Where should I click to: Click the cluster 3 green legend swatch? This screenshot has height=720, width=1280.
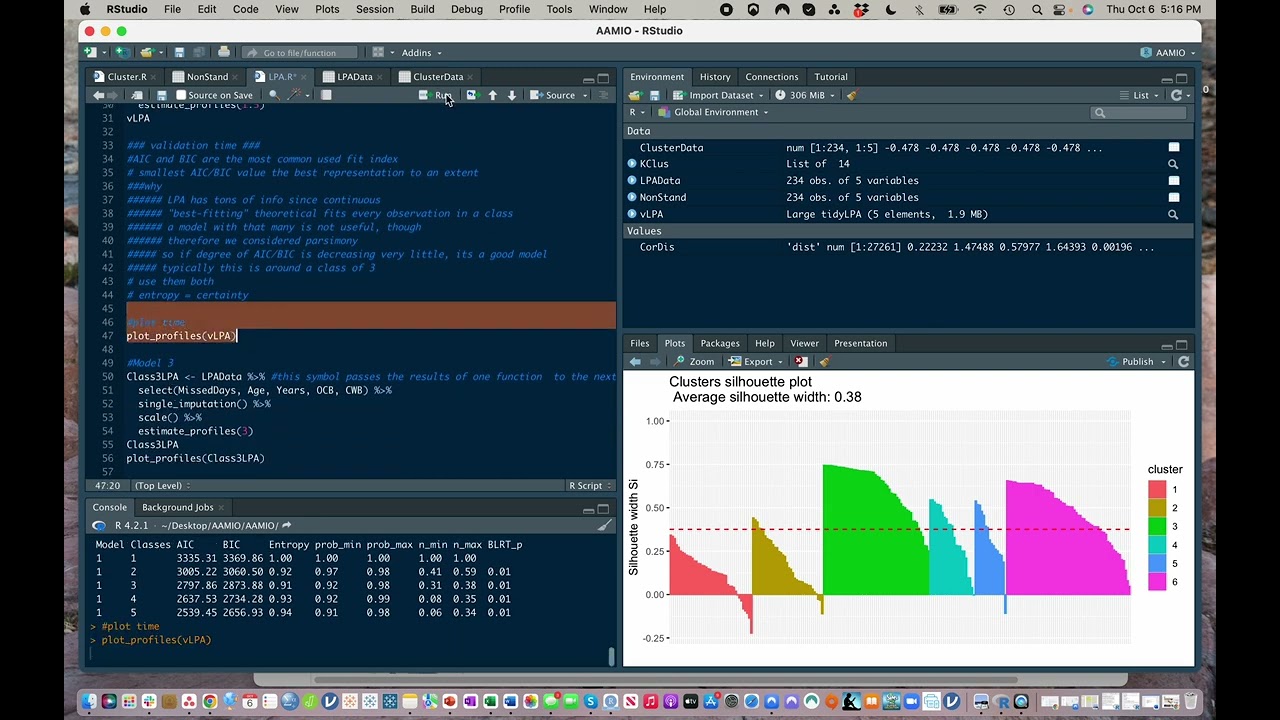[x=1157, y=526]
